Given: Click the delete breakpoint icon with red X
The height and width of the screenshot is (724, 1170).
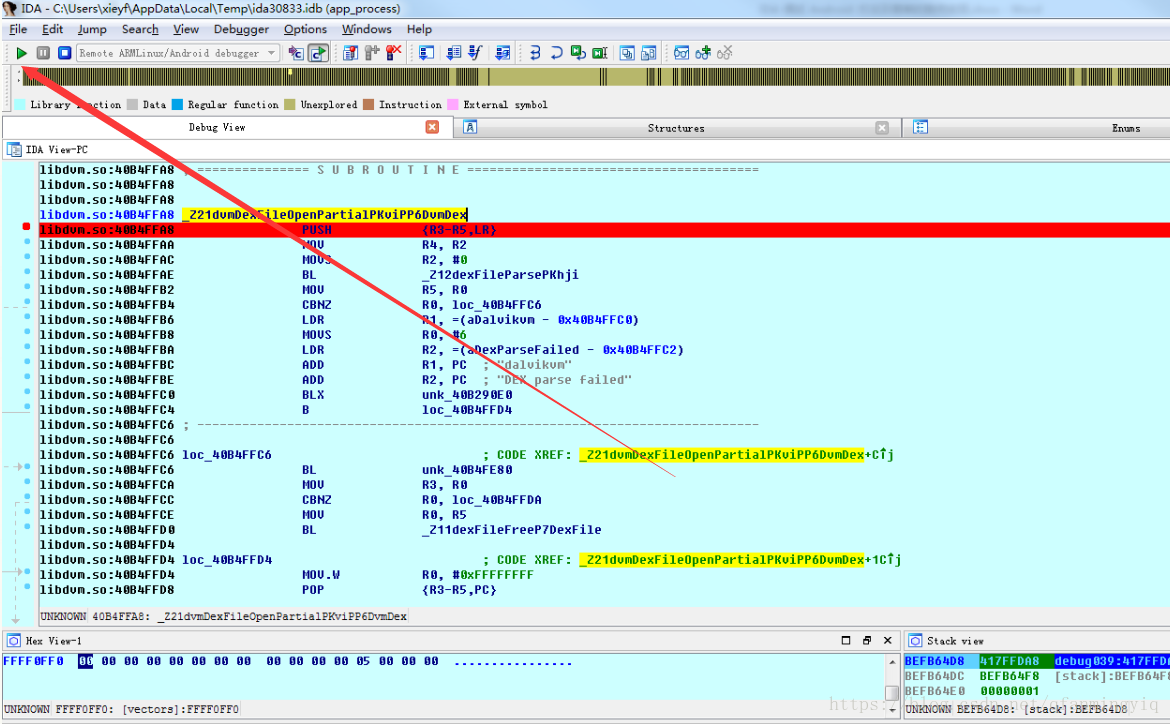Looking at the screenshot, I should point(393,53).
